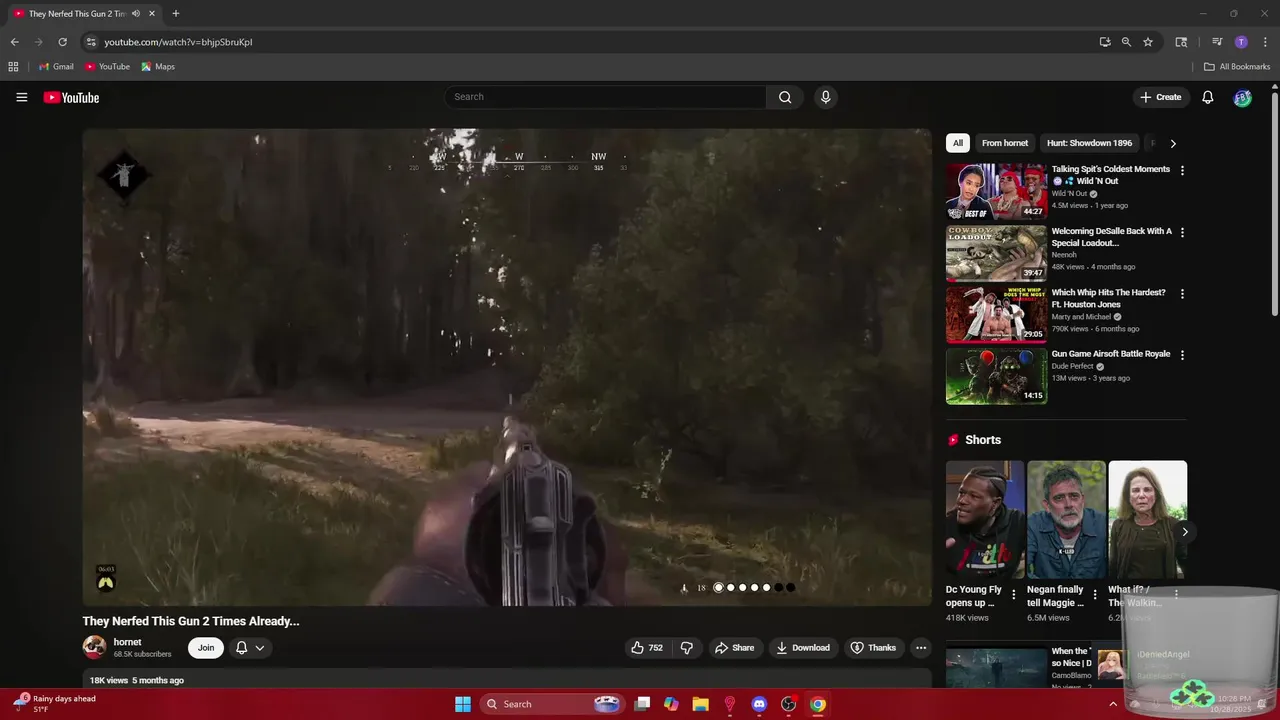
Task: Submit search using the magnifier button
Action: pyautogui.click(x=785, y=97)
